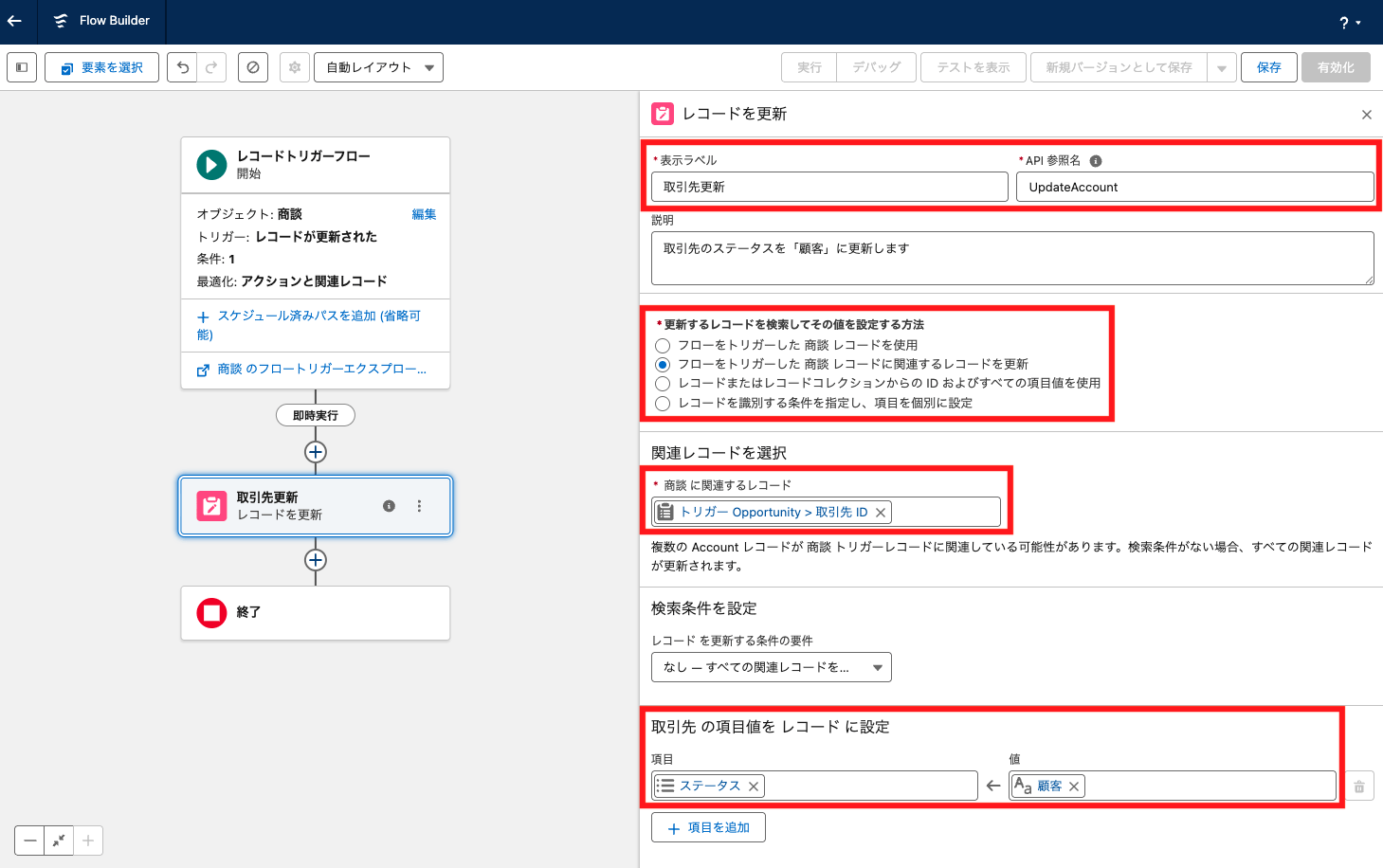Click the plus connector above 取引先更新 element
The height and width of the screenshot is (868, 1383).
[316, 452]
